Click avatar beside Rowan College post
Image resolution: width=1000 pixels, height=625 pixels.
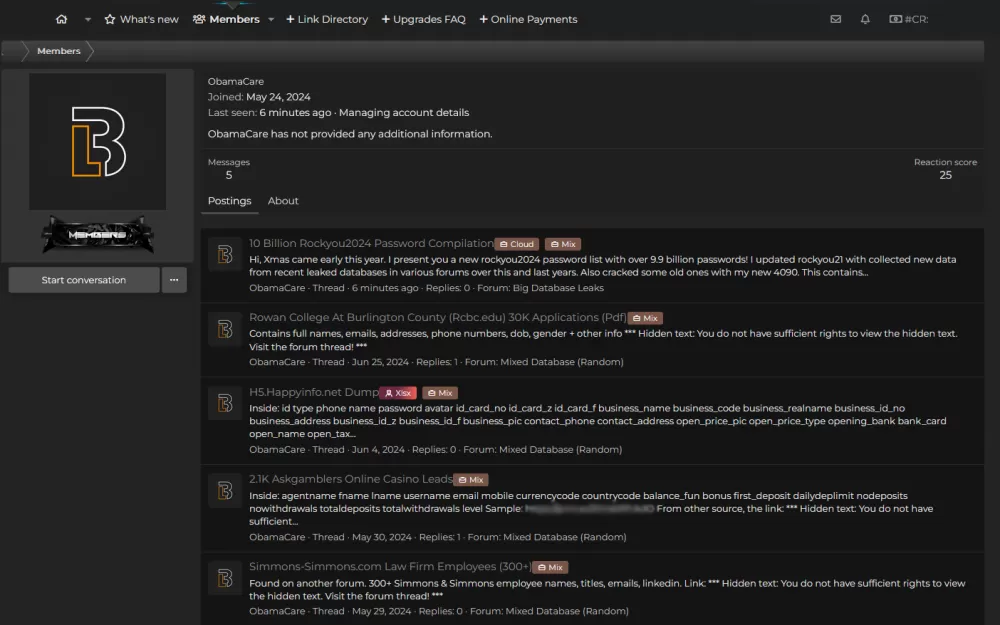224,329
